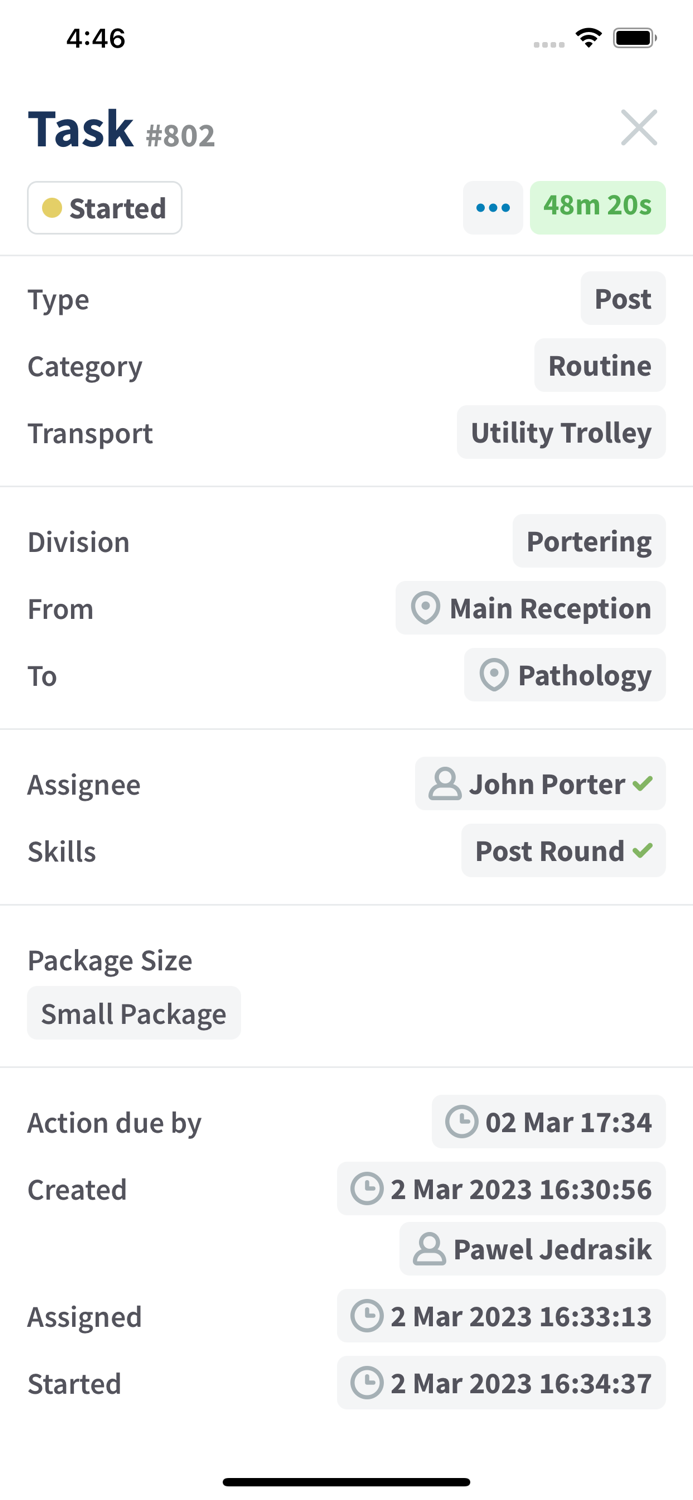Open the three-dot more options menu

point(493,208)
